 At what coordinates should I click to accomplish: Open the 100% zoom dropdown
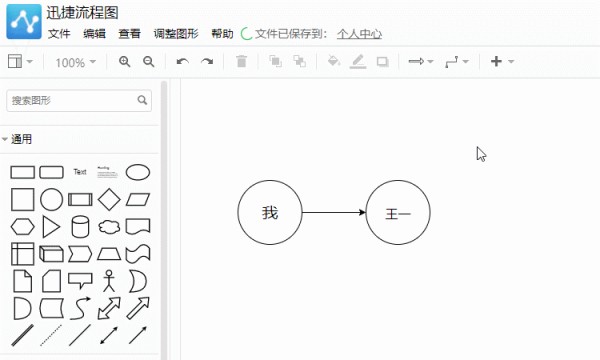tap(75, 62)
